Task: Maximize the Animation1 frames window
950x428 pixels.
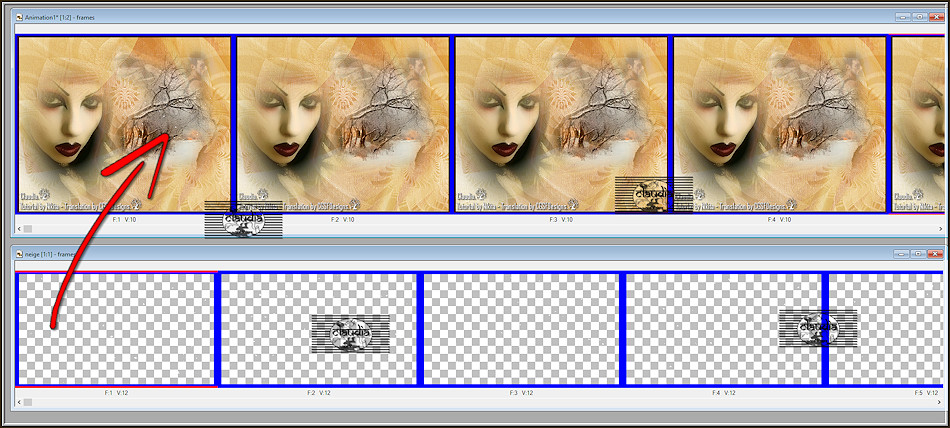Action: (x=920, y=18)
